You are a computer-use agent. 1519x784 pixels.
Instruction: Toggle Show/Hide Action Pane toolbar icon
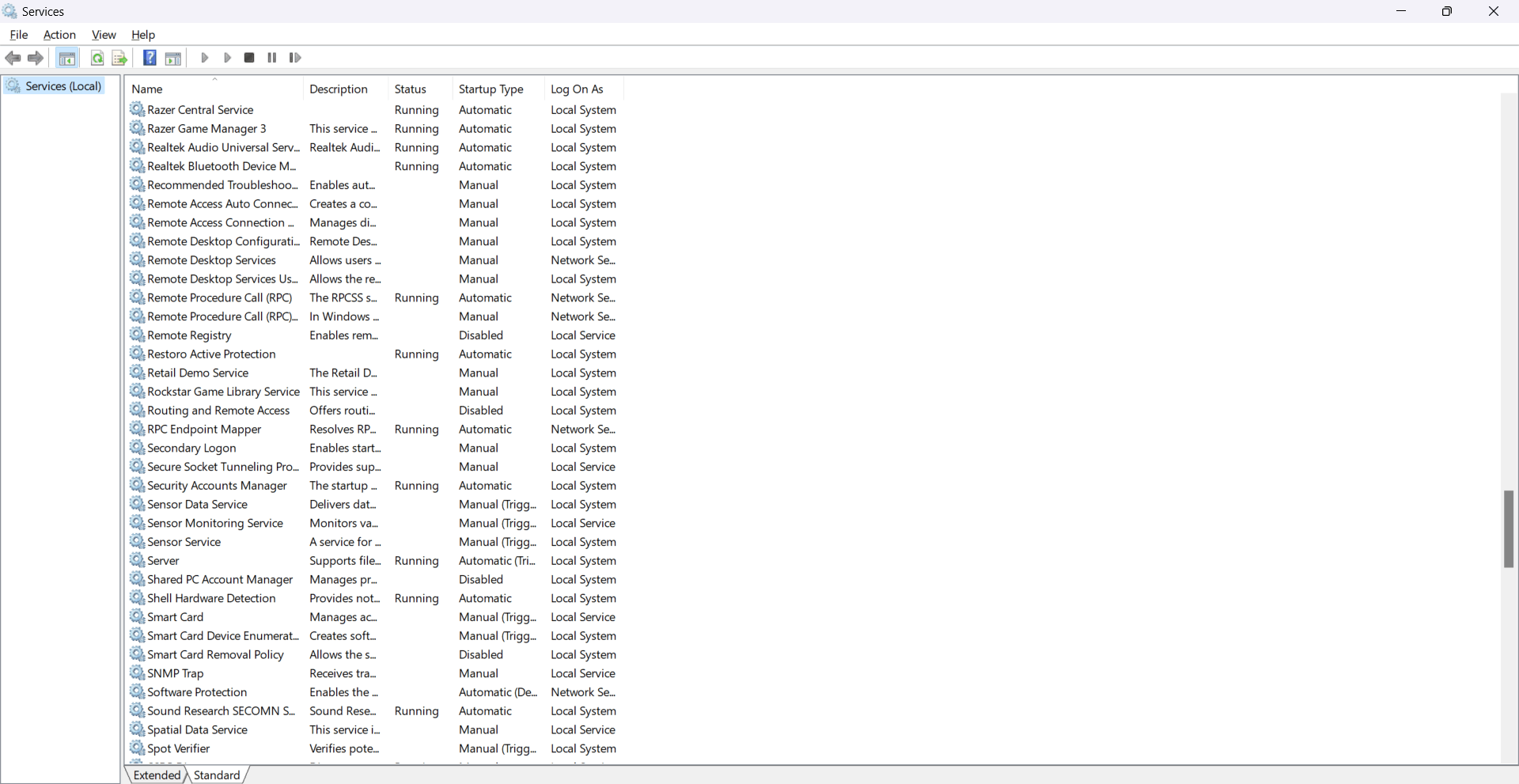point(173,58)
